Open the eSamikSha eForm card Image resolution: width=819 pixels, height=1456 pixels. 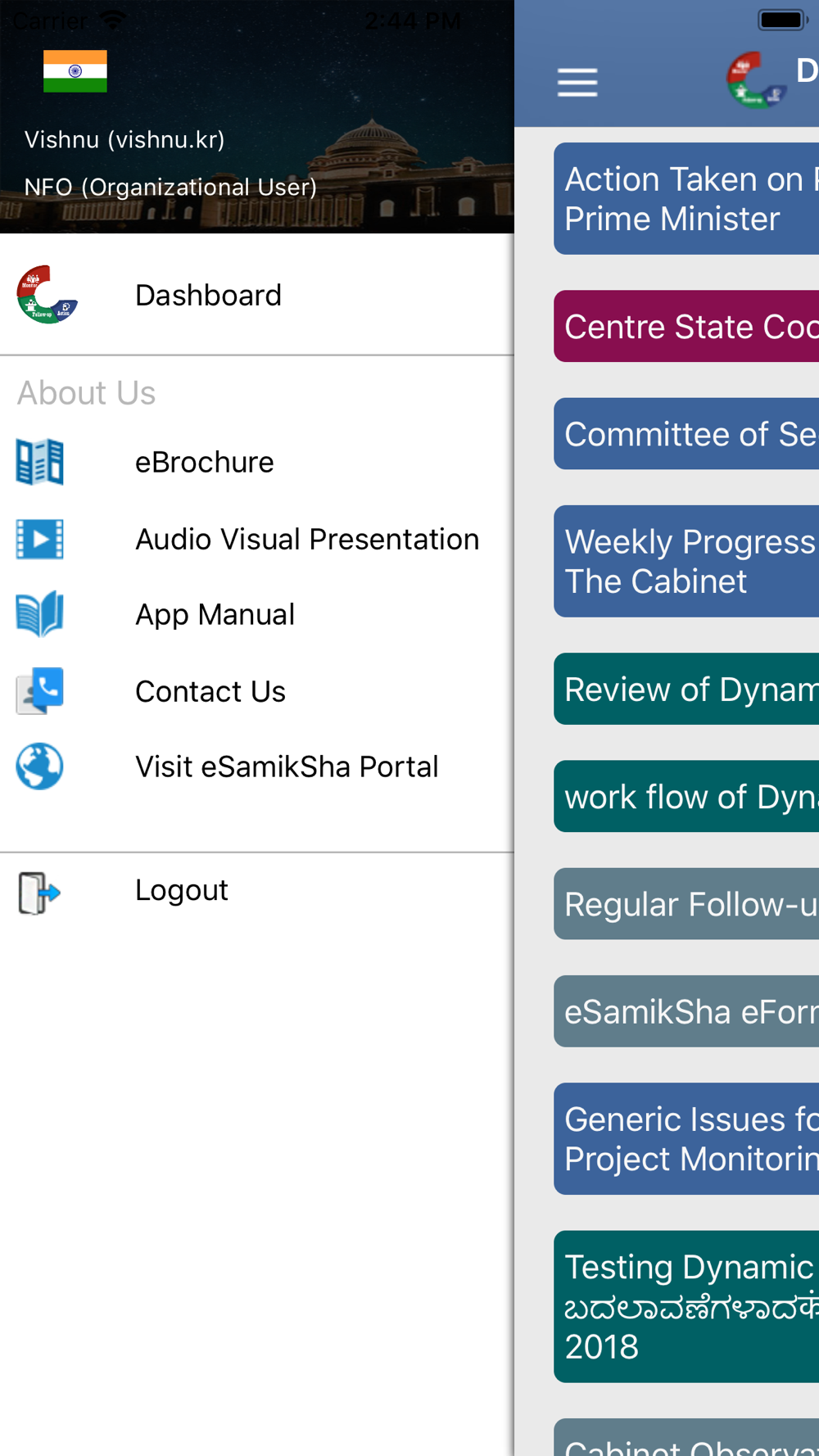[686, 1011]
